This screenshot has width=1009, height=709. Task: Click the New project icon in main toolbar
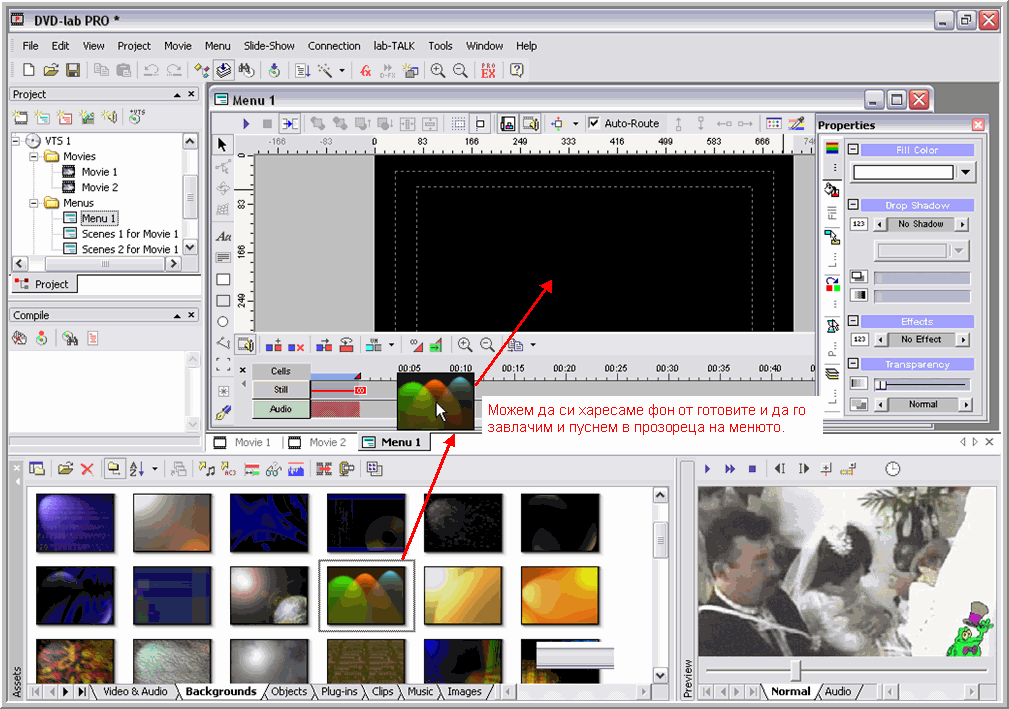pos(28,70)
